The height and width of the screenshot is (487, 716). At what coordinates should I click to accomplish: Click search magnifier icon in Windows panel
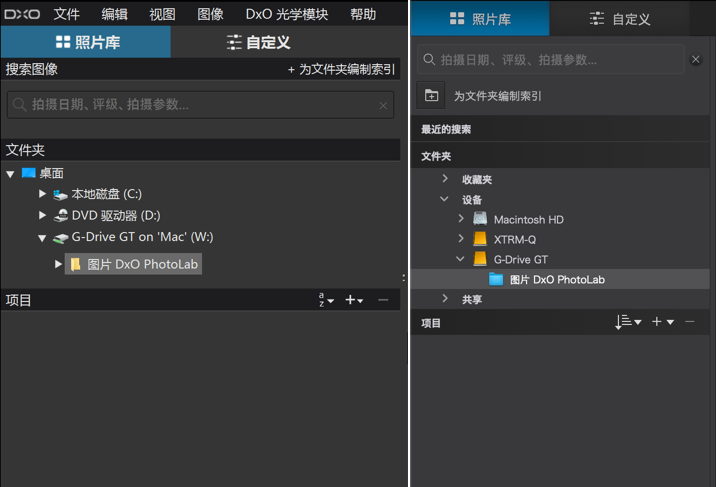point(19,105)
